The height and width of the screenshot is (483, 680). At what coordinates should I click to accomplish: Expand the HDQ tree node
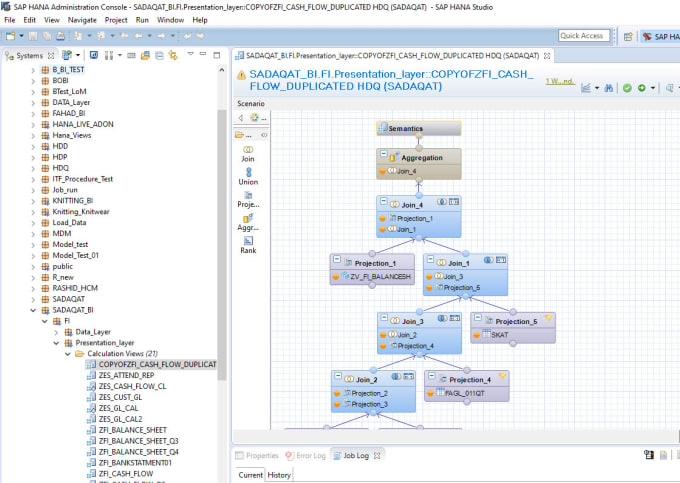point(33,168)
